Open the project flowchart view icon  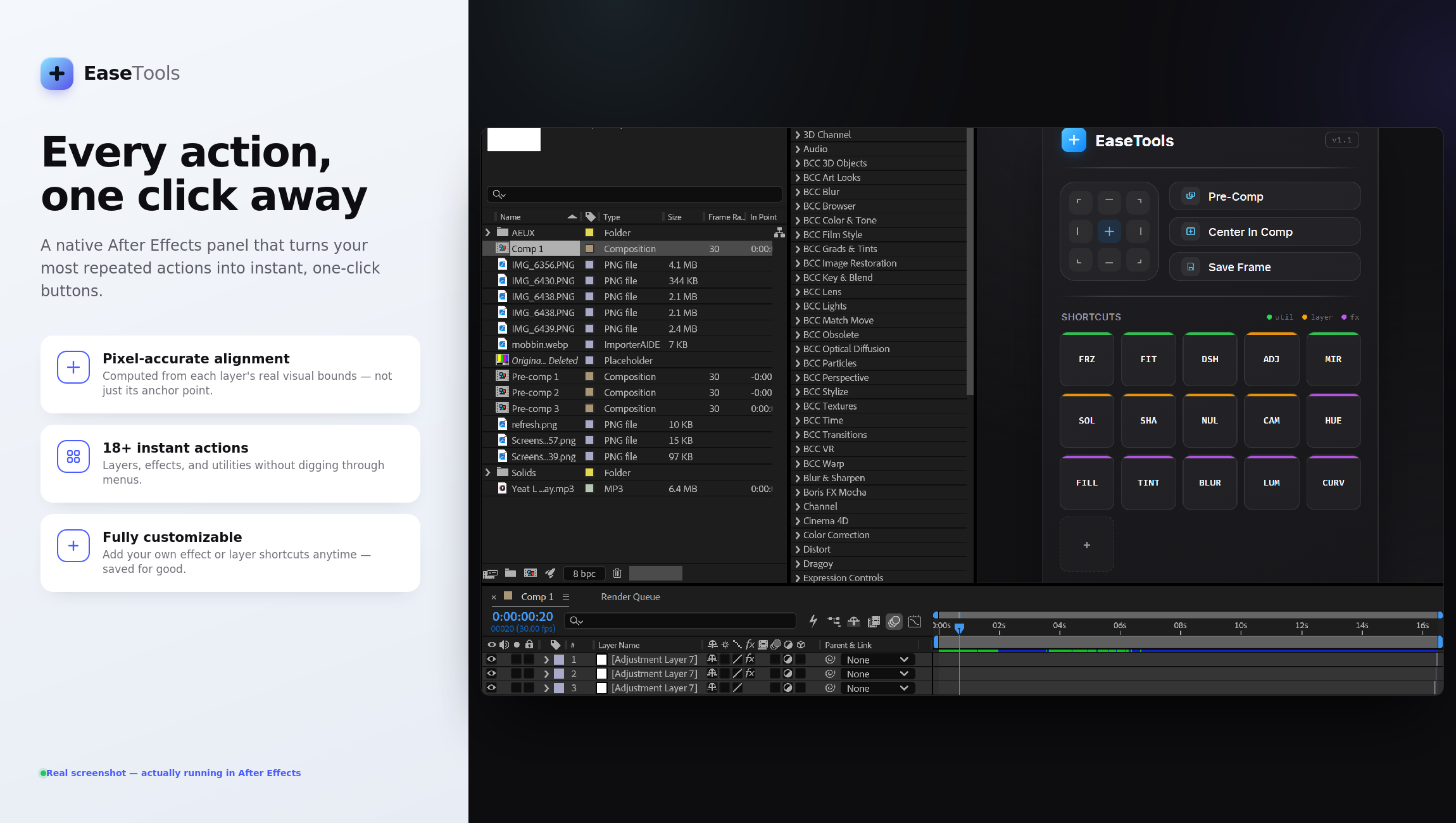779,233
